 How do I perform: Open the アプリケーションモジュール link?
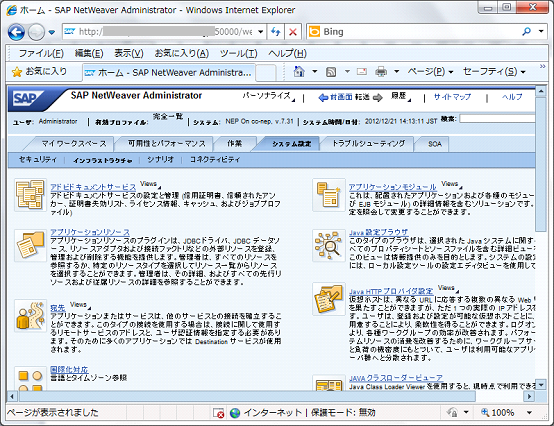pyautogui.click(x=393, y=187)
